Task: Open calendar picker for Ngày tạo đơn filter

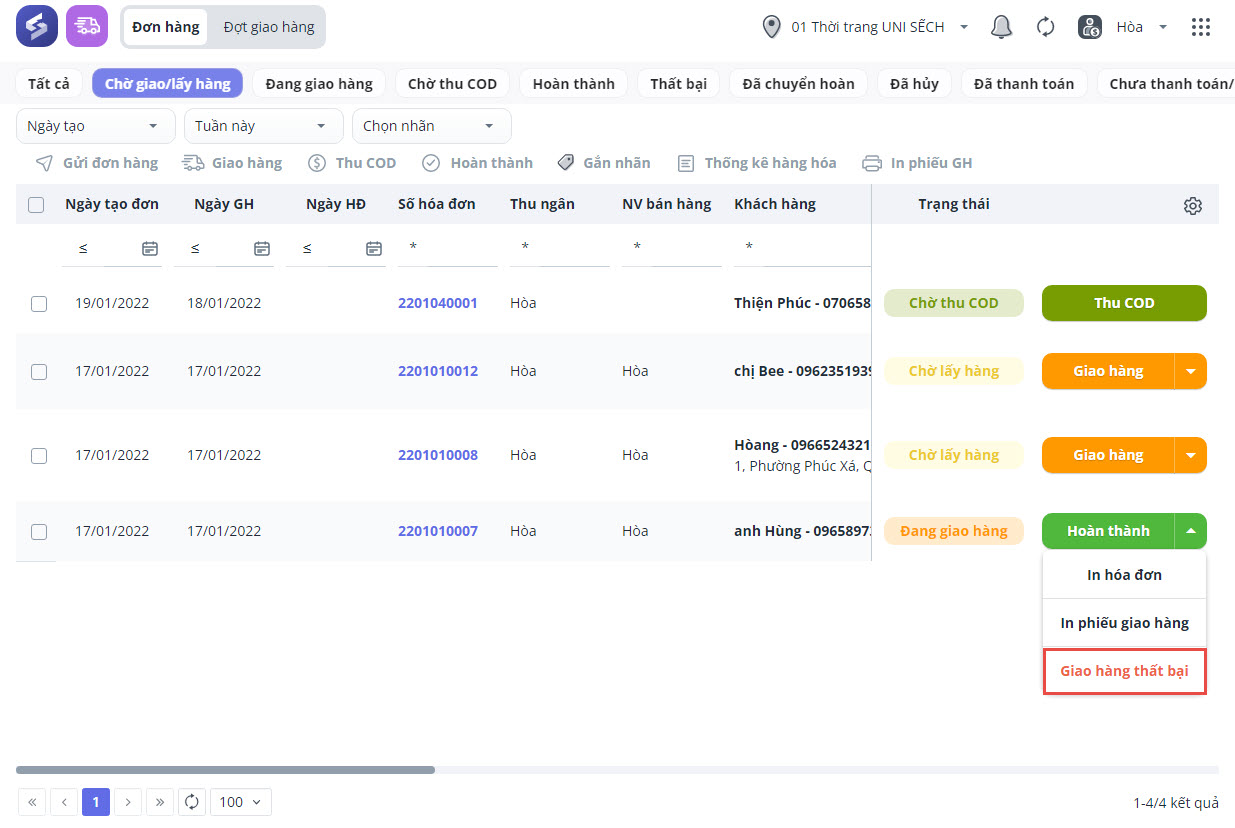Action: (150, 248)
